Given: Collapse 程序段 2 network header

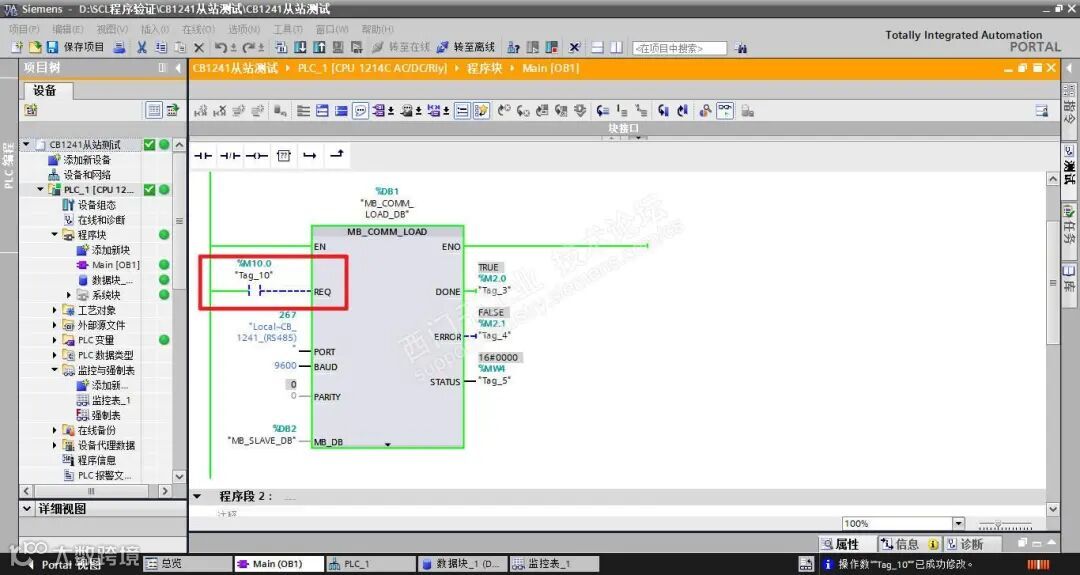Looking at the screenshot, I should click(198, 496).
